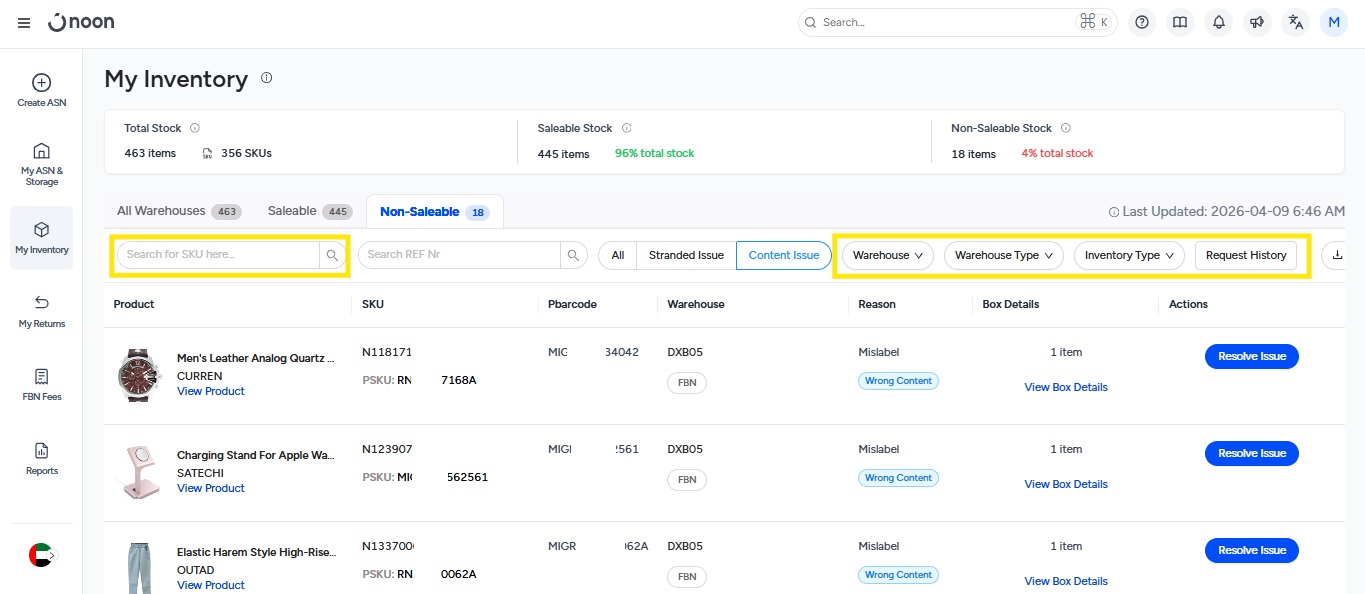Click the announcements megaphone icon
Image resolution: width=1365 pixels, height=594 pixels.
point(1257,22)
